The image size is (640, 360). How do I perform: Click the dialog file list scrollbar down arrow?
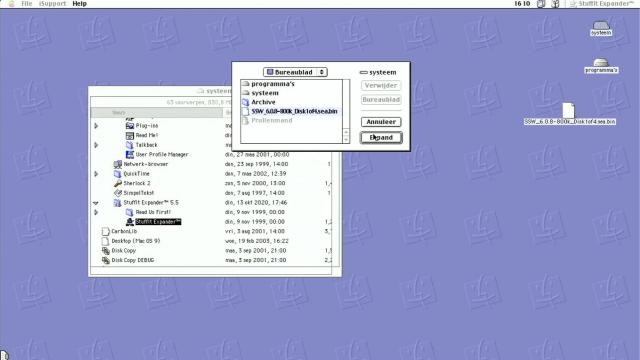point(346,140)
